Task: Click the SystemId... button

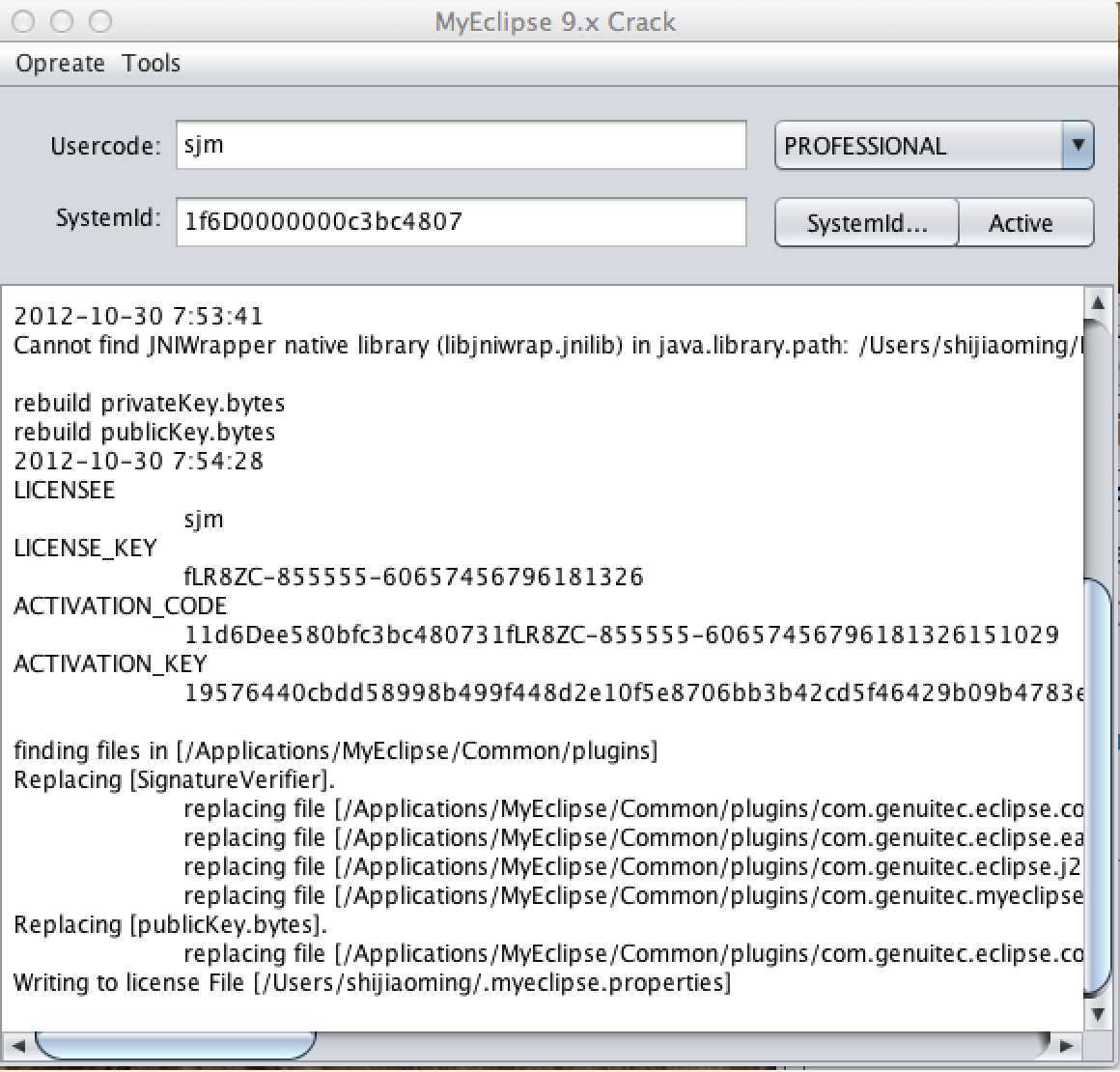Action: pyautogui.click(x=866, y=223)
